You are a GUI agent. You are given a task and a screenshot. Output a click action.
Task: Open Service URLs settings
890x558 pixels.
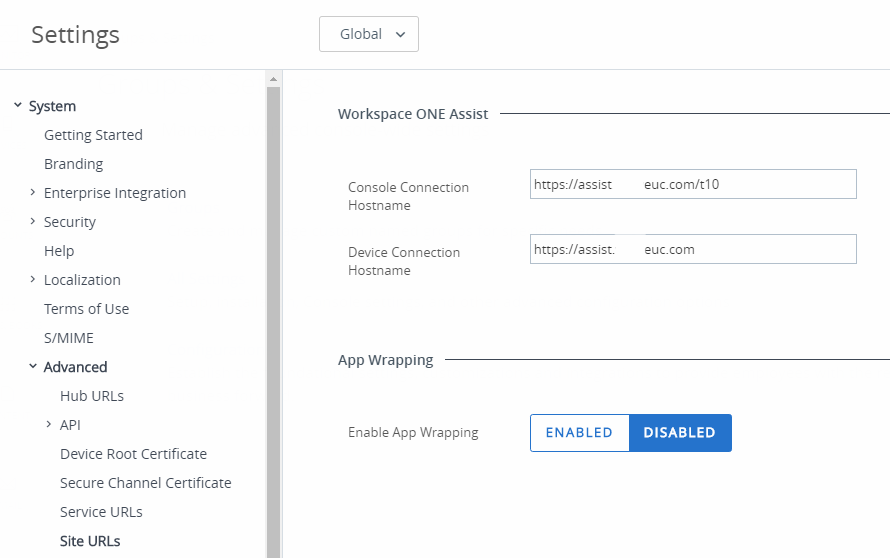click(x=101, y=512)
